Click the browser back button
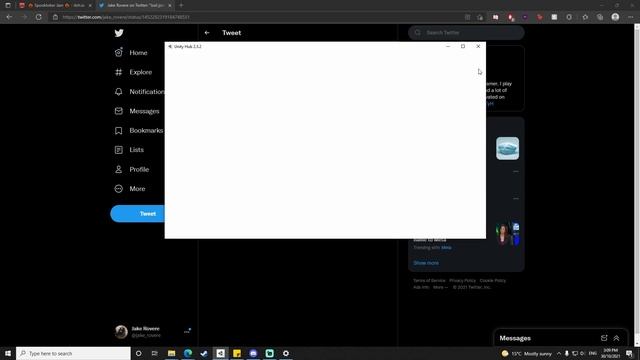Screen dimensions: 640x360 (9, 17)
